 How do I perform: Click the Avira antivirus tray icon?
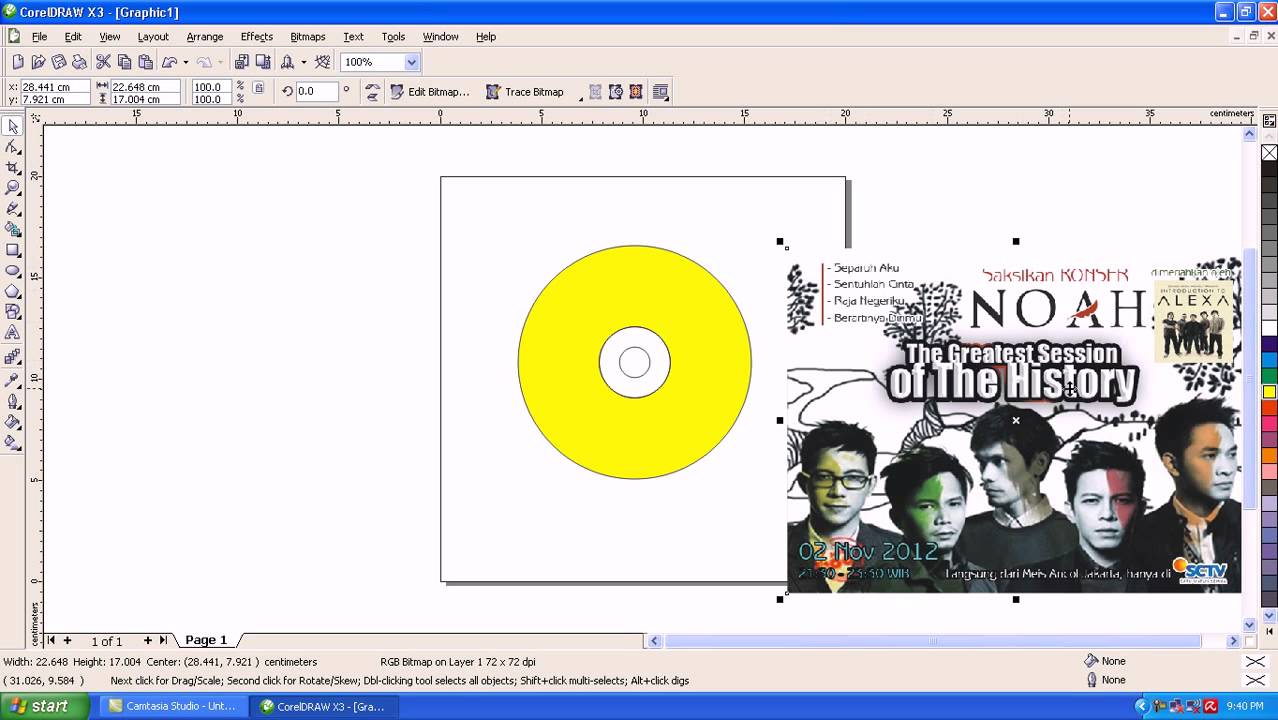tap(1211, 706)
